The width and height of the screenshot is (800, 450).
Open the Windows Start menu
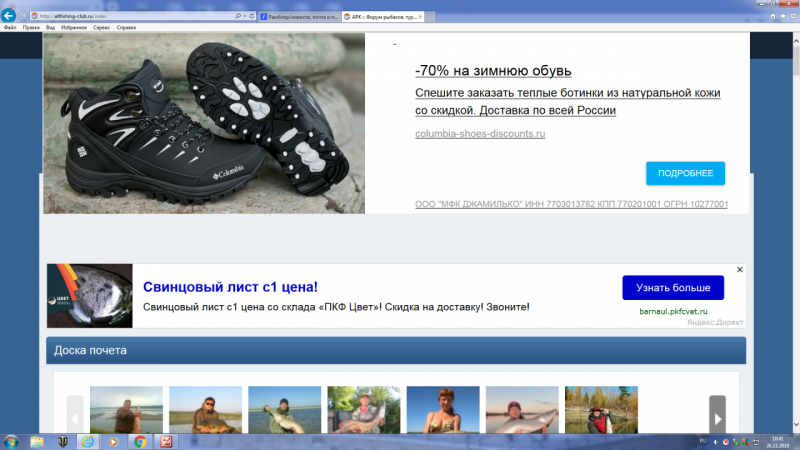click(x=11, y=442)
